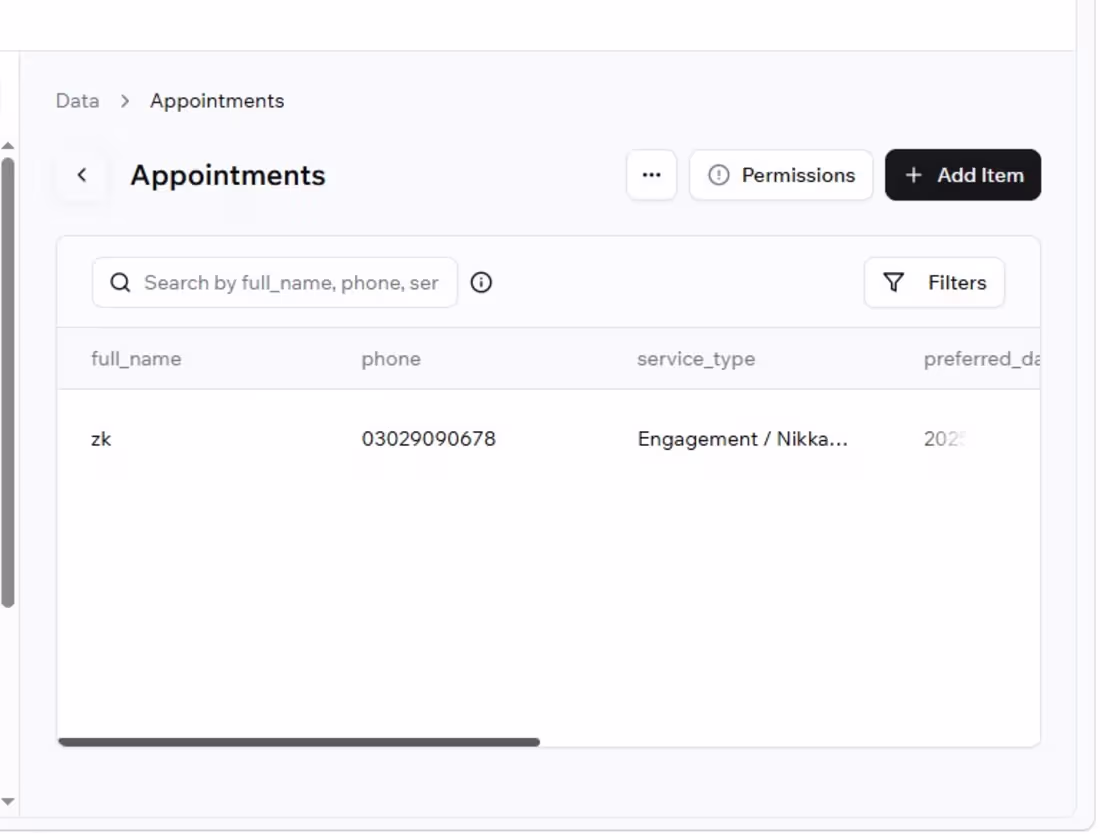Click the full_name column header
This screenshot has width=1100, height=834.
[136, 359]
